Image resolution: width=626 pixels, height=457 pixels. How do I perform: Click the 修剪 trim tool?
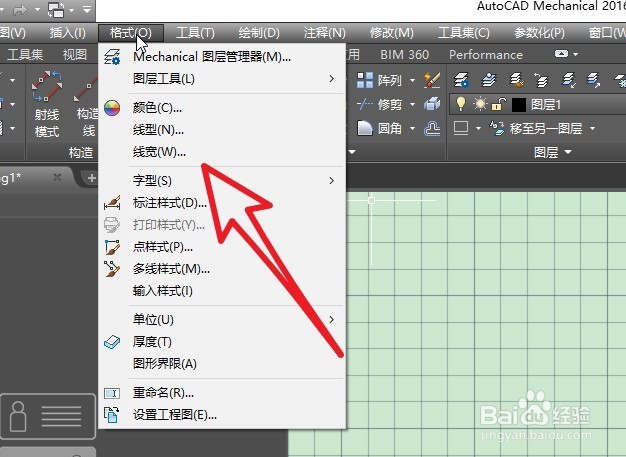tap(378, 105)
